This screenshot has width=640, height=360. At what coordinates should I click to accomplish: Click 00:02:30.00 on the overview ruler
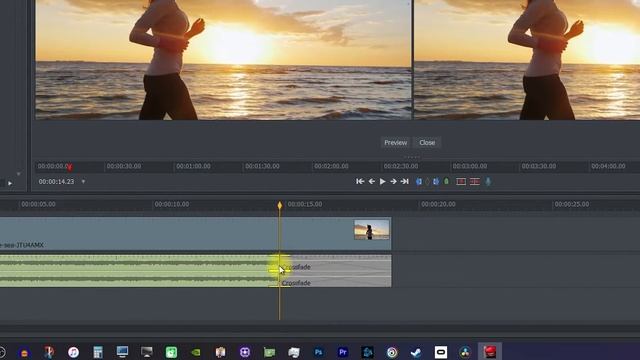[401, 166]
